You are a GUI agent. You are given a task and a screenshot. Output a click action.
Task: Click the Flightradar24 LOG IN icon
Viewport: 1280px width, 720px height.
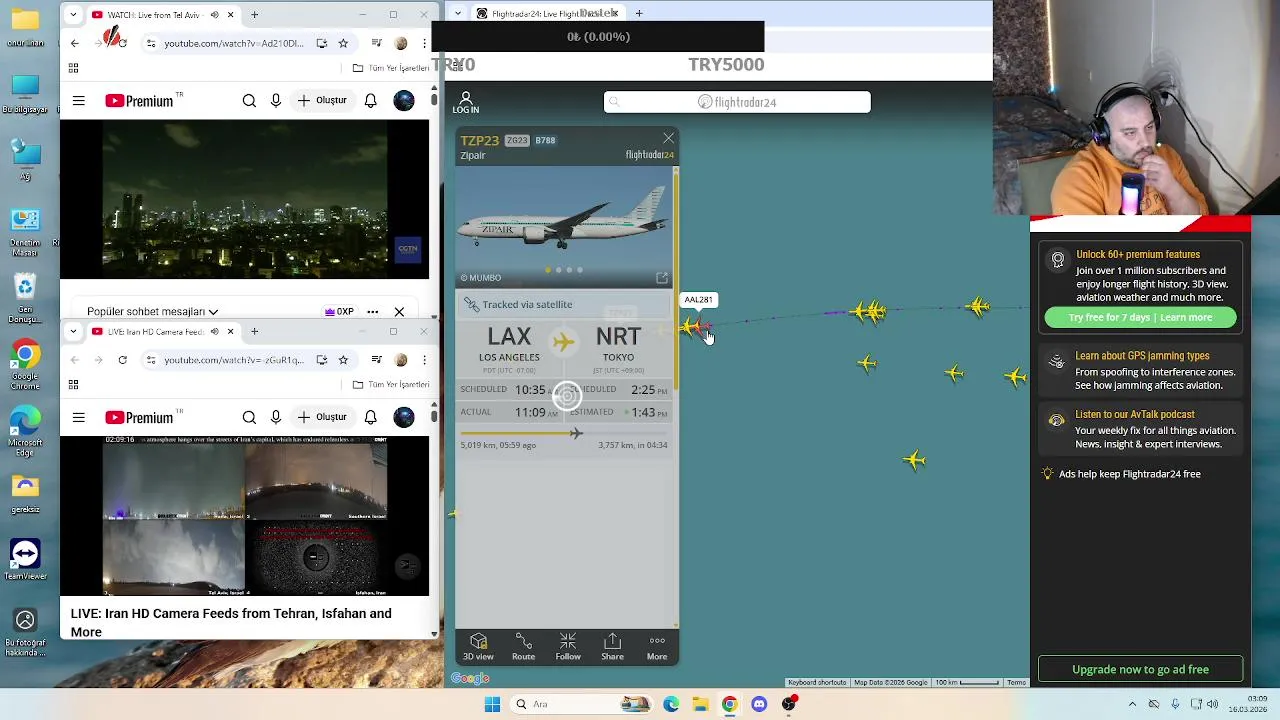pos(466,102)
